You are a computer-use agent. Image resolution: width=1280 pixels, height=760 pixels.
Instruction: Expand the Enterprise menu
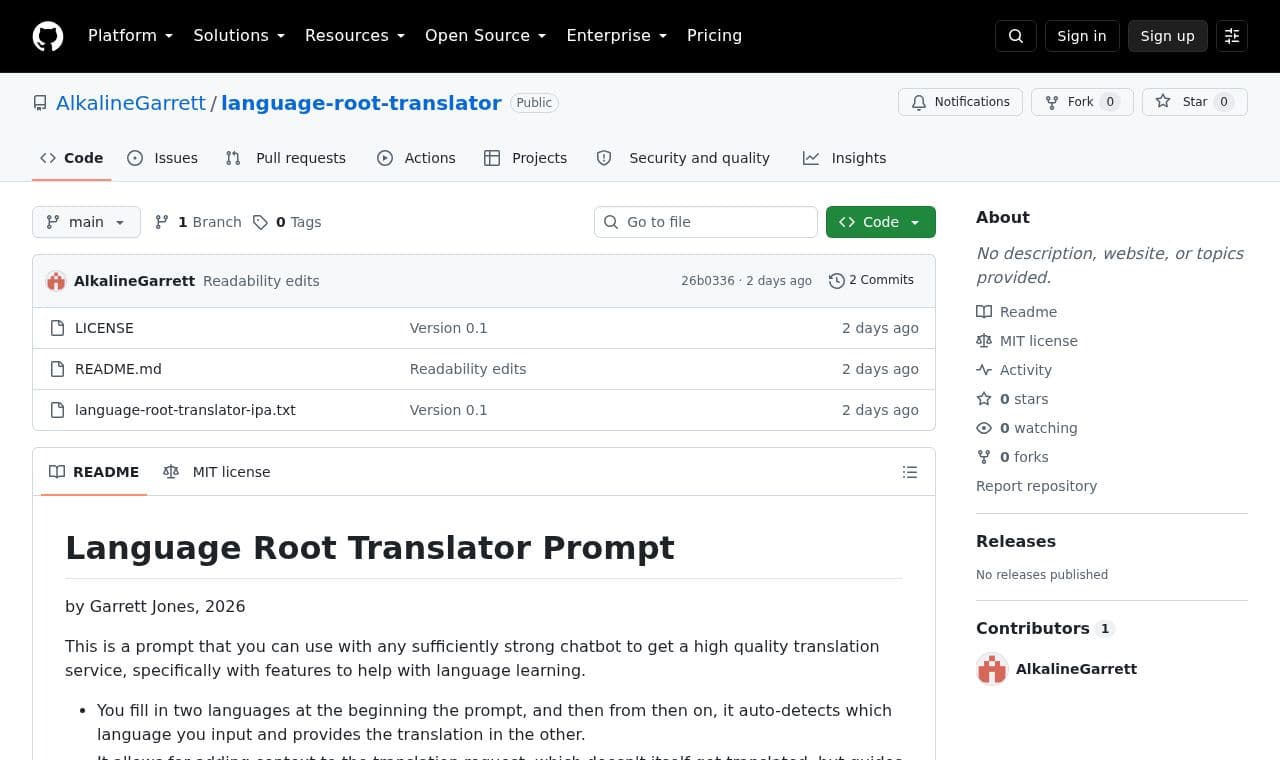(x=617, y=36)
